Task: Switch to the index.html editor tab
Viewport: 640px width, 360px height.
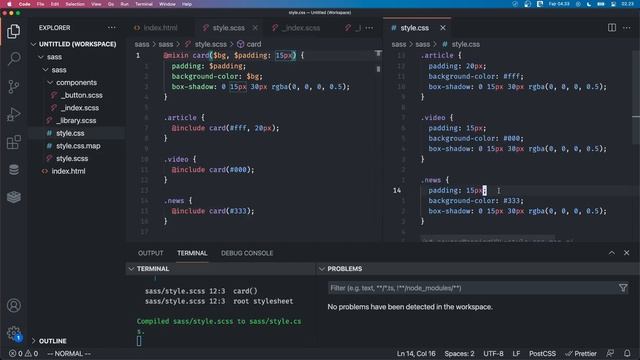Action: click(x=160, y=28)
